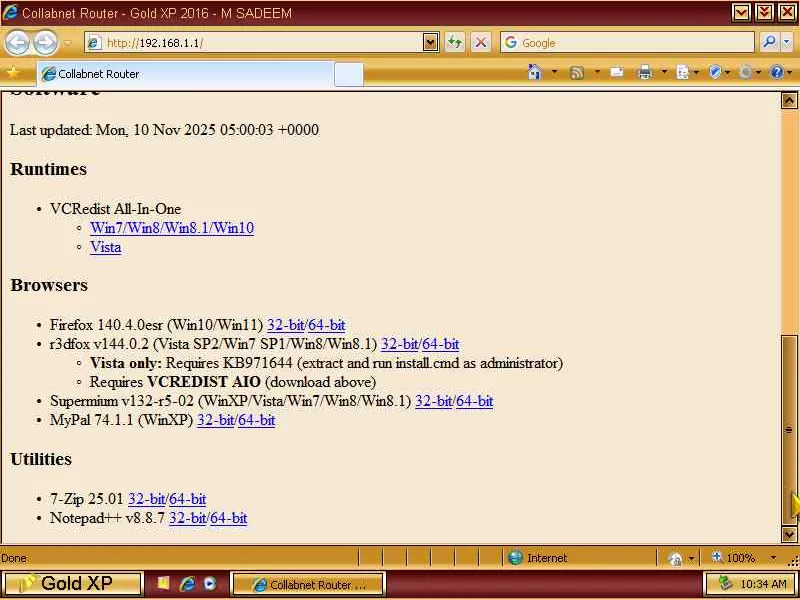
Task: Click the 'Runtimes' heading text
Action: coord(48,169)
